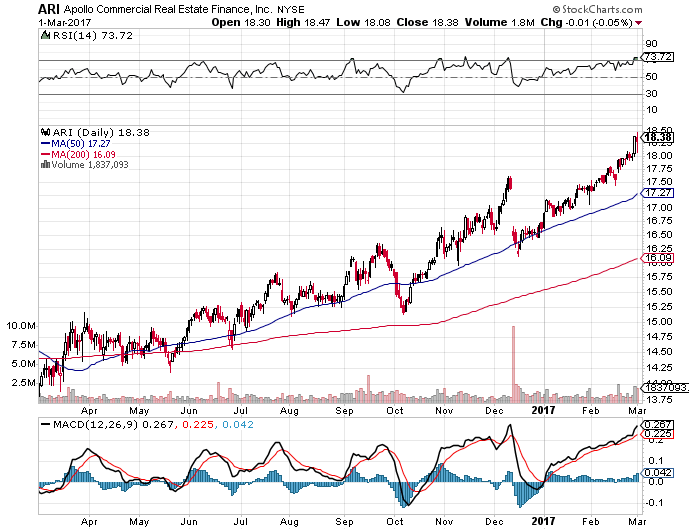Click the '30' RSI scale label

651,93
